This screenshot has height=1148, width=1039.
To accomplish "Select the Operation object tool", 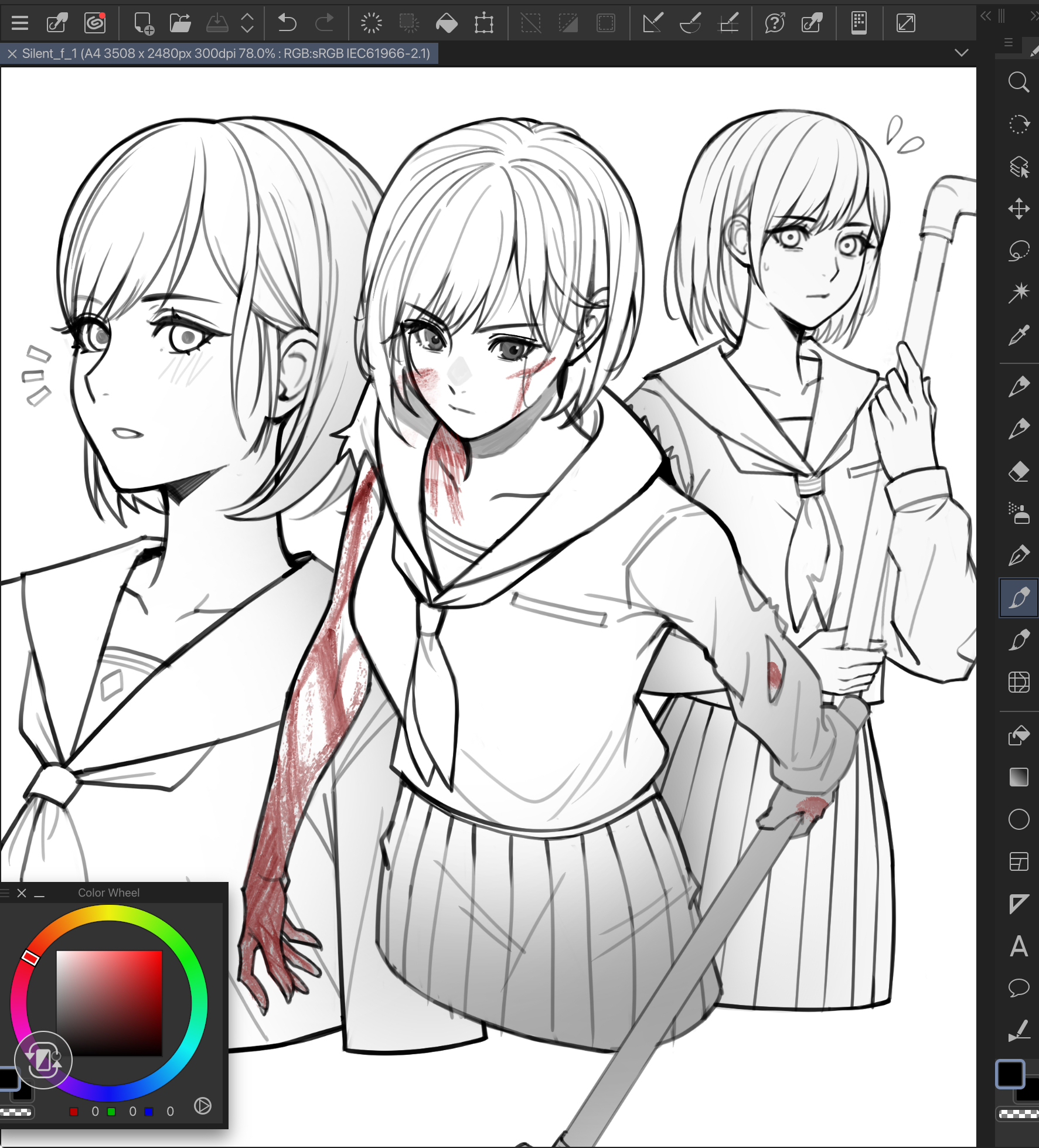I will click(1018, 166).
